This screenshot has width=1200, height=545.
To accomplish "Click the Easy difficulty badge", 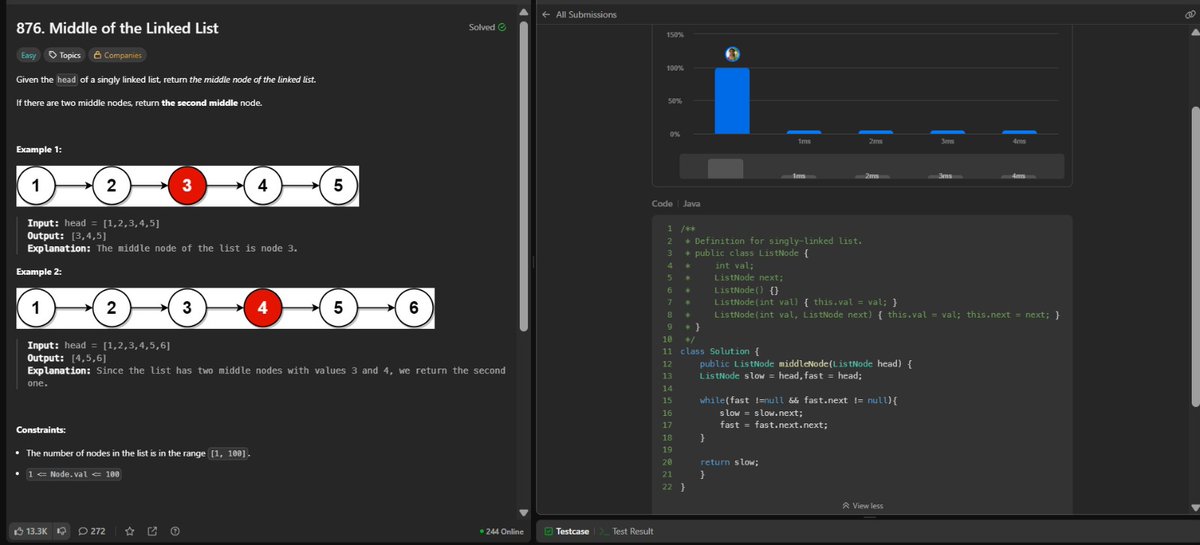I will click(29, 55).
